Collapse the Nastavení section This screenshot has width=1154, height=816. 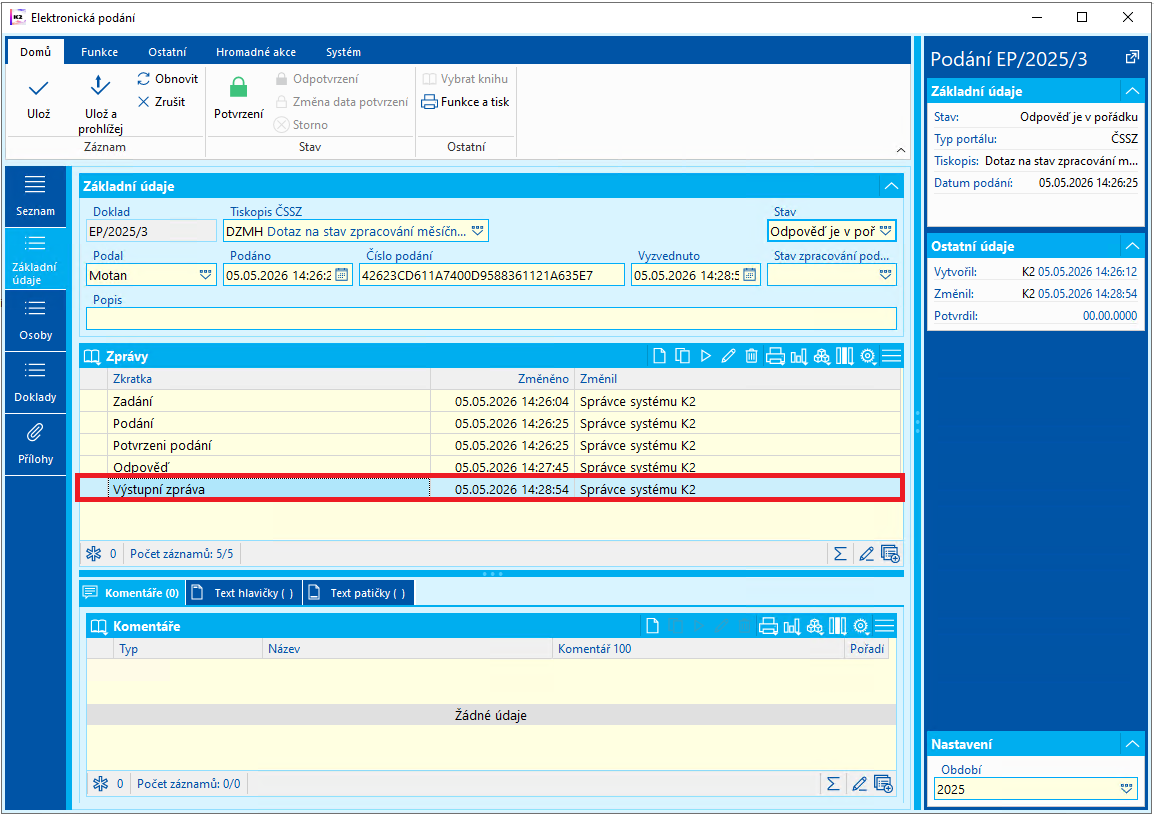tap(1132, 745)
